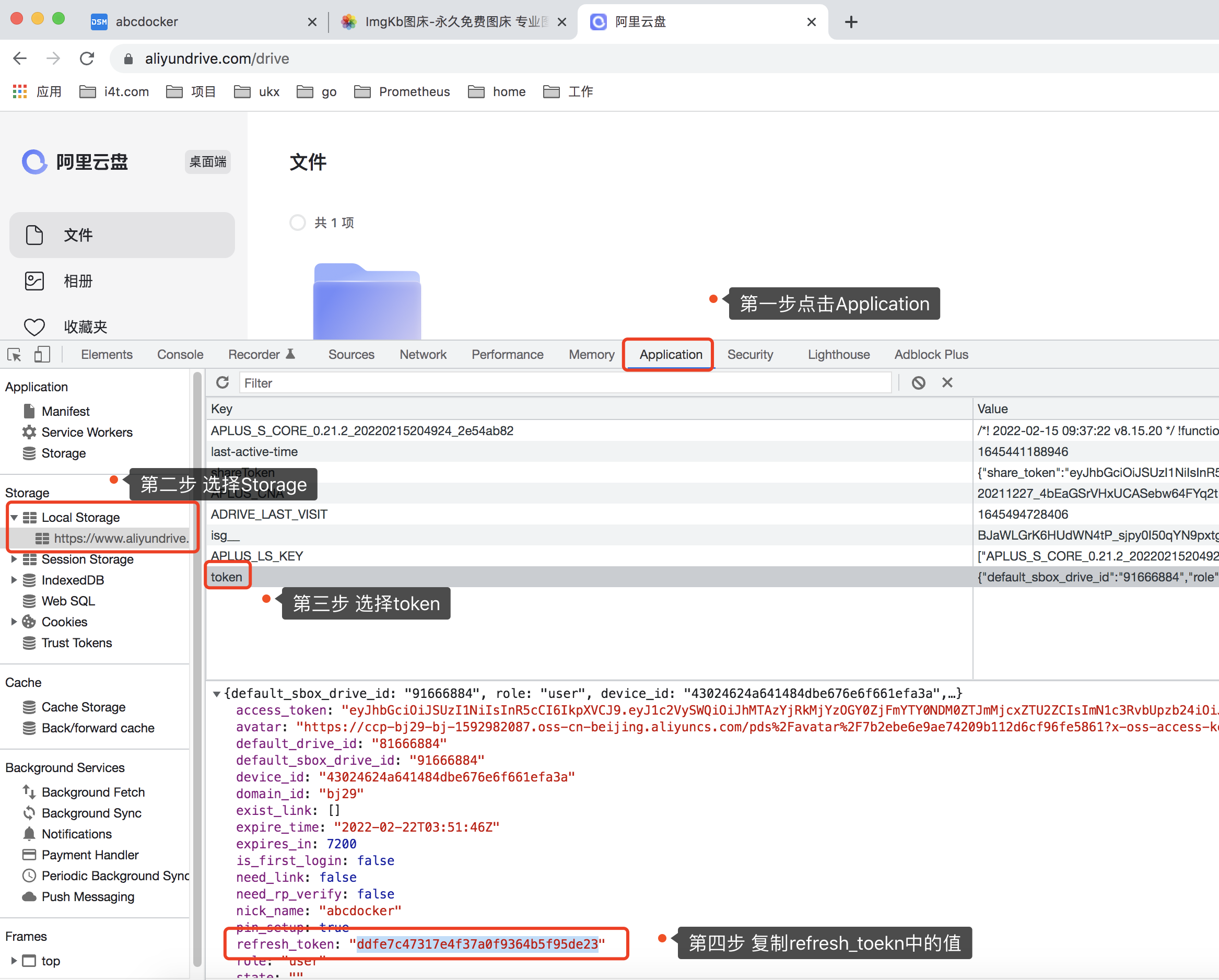This screenshot has height=980, width=1219.
Task: Click the lock icon in address bar
Action: pos(128,59)
